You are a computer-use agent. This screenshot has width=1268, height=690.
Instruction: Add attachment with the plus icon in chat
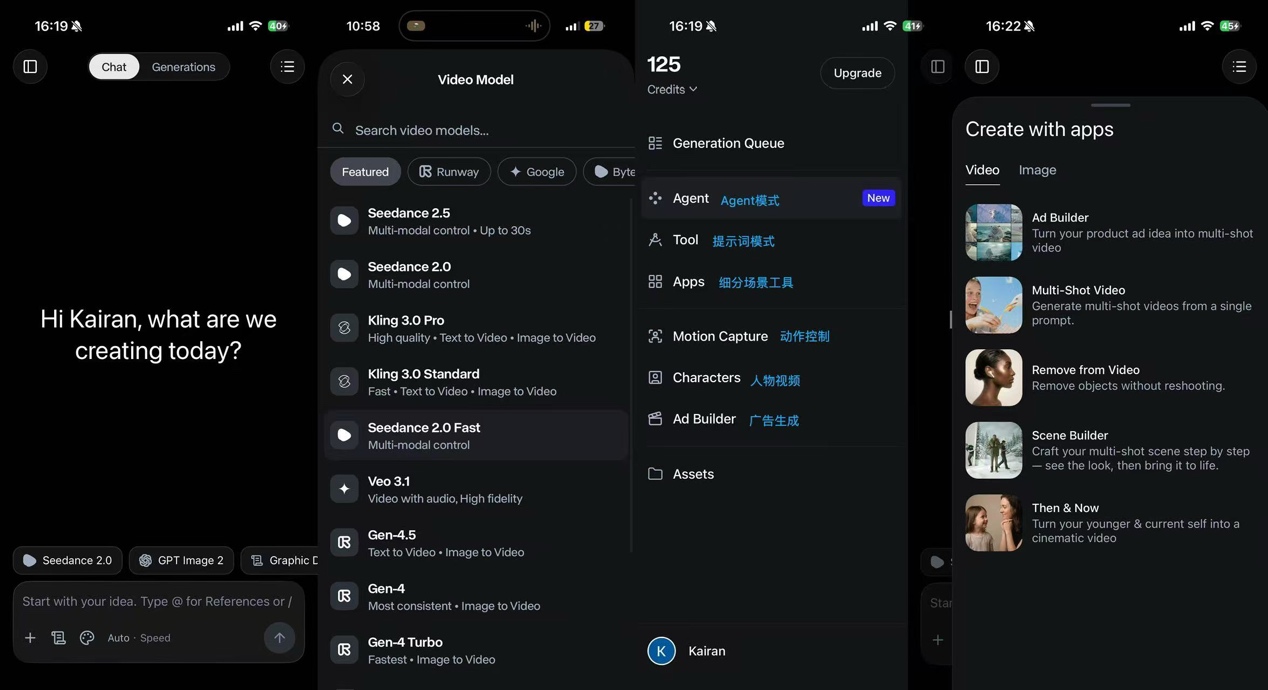point(30,638)
